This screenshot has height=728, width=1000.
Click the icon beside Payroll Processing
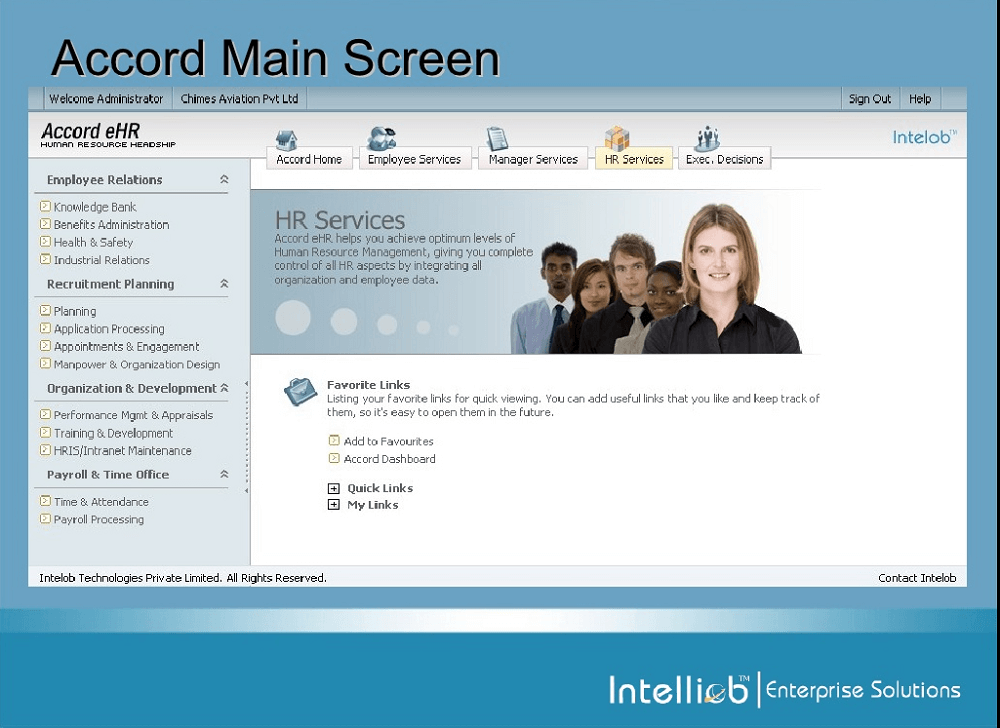(45, 519)
